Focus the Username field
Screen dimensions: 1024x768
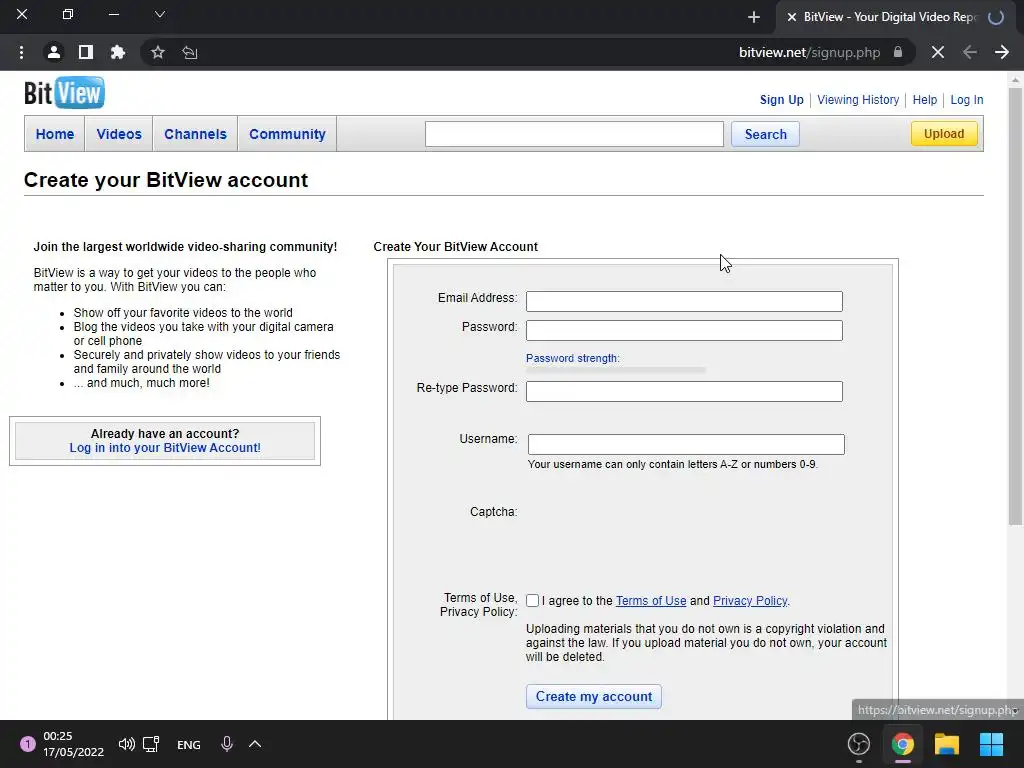tap(686, 444)
